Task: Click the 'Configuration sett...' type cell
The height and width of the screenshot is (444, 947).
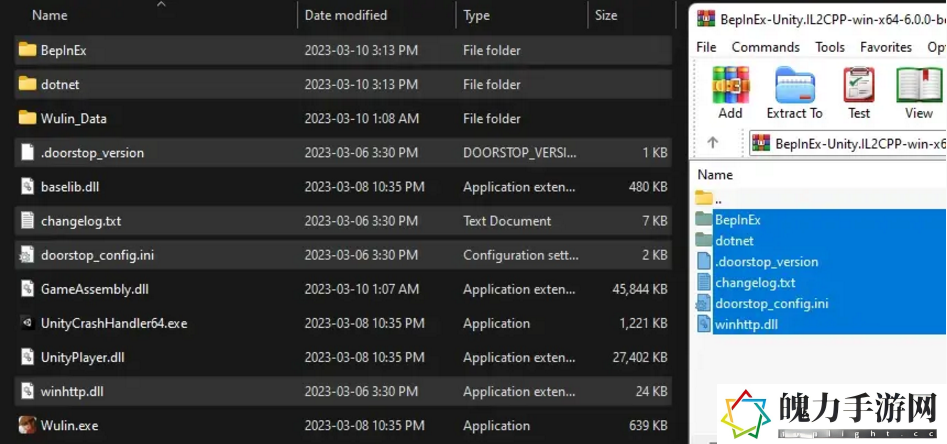Action: pos(521,256)
